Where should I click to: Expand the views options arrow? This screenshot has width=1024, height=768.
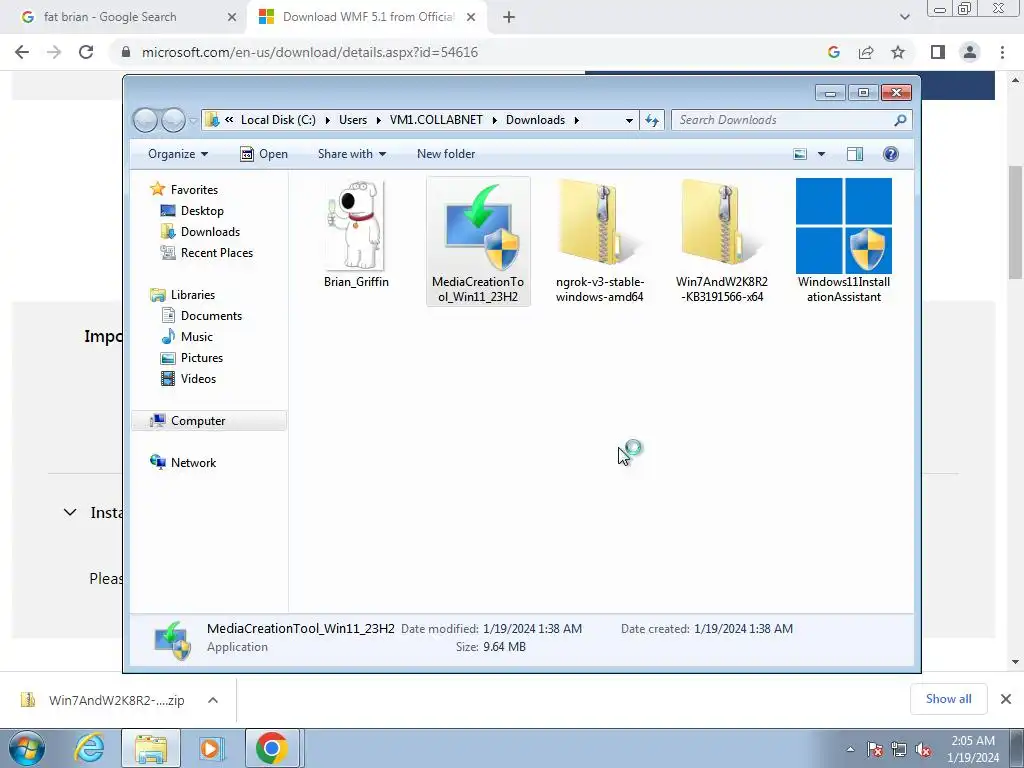coord(822,154)
